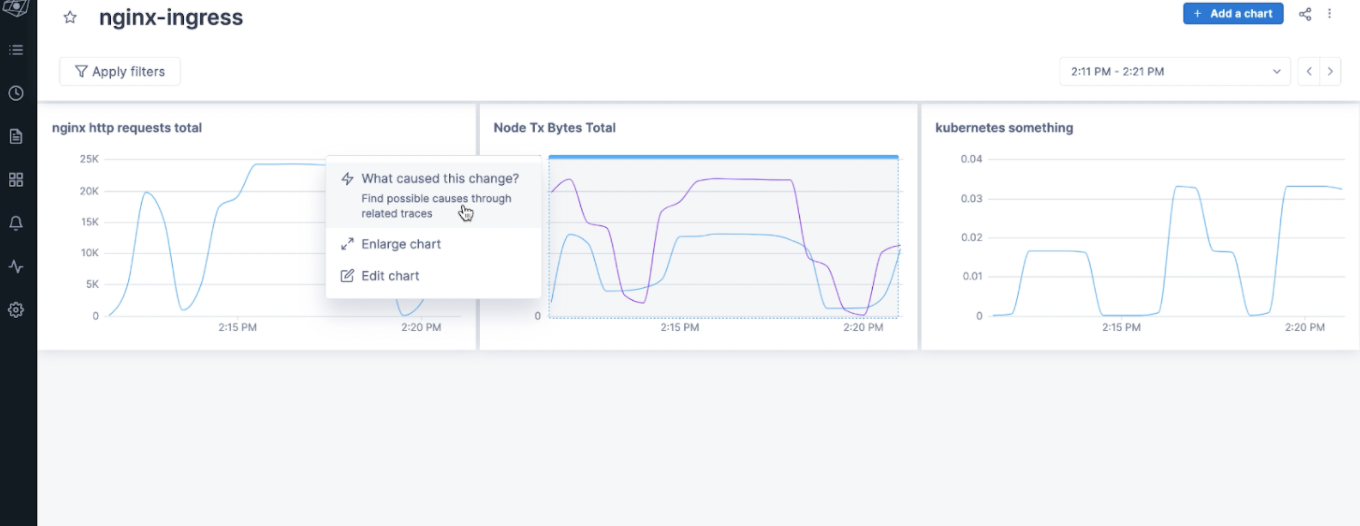
Task: Open the alerts bell sidebar icon
Action: pos(16,223)
